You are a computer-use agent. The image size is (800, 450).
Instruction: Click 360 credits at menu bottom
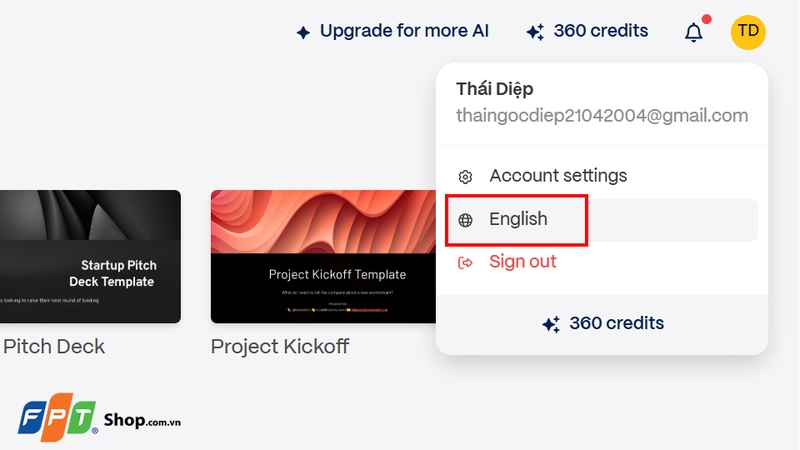click(x=616, y=324)
